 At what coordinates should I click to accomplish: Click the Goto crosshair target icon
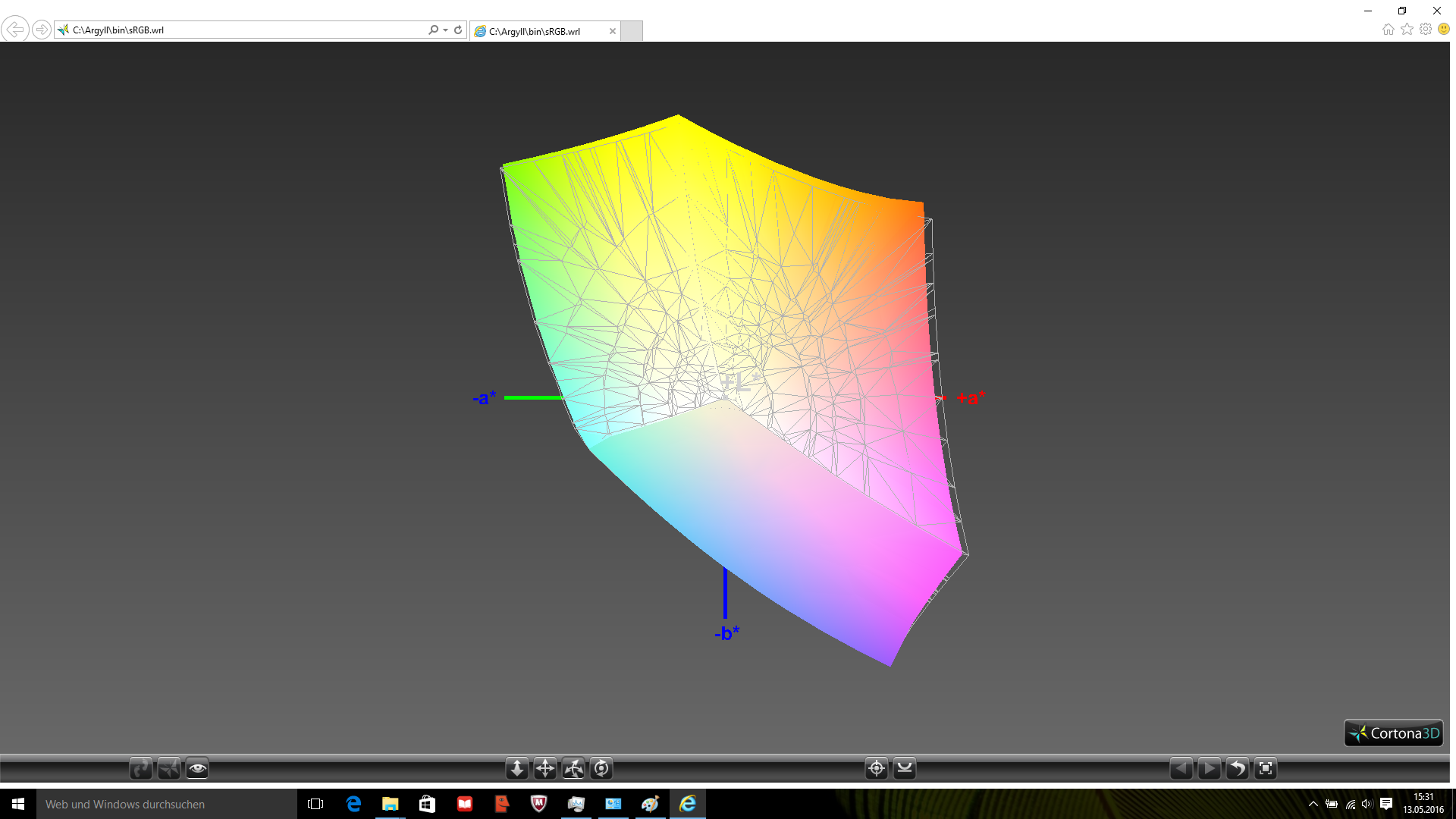(877, 768)
